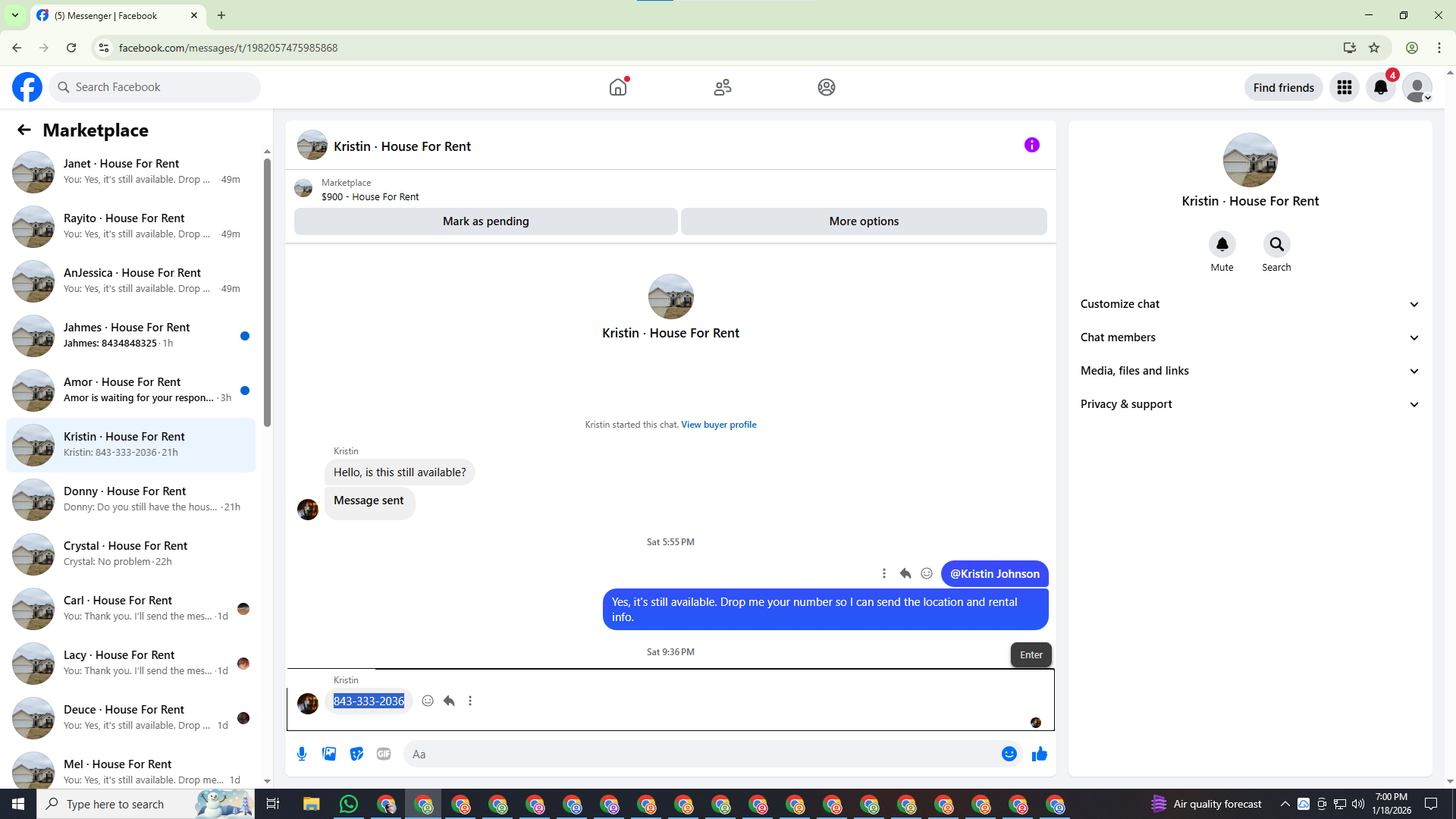Send a thumbs-up like

(x=1039, y=754)
